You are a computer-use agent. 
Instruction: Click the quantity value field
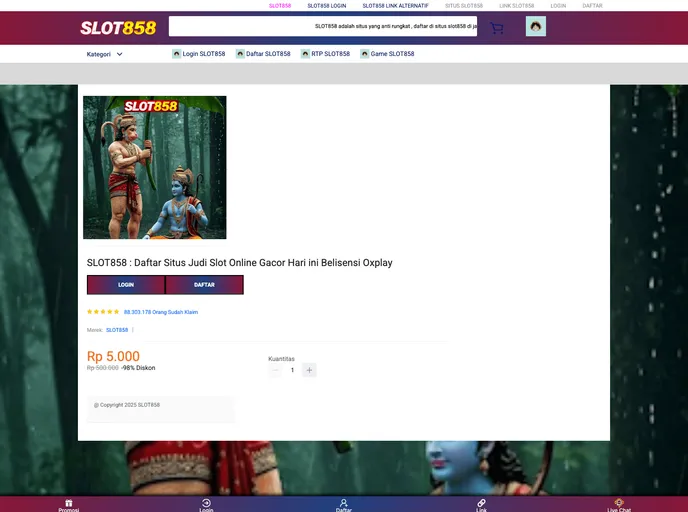292,370
